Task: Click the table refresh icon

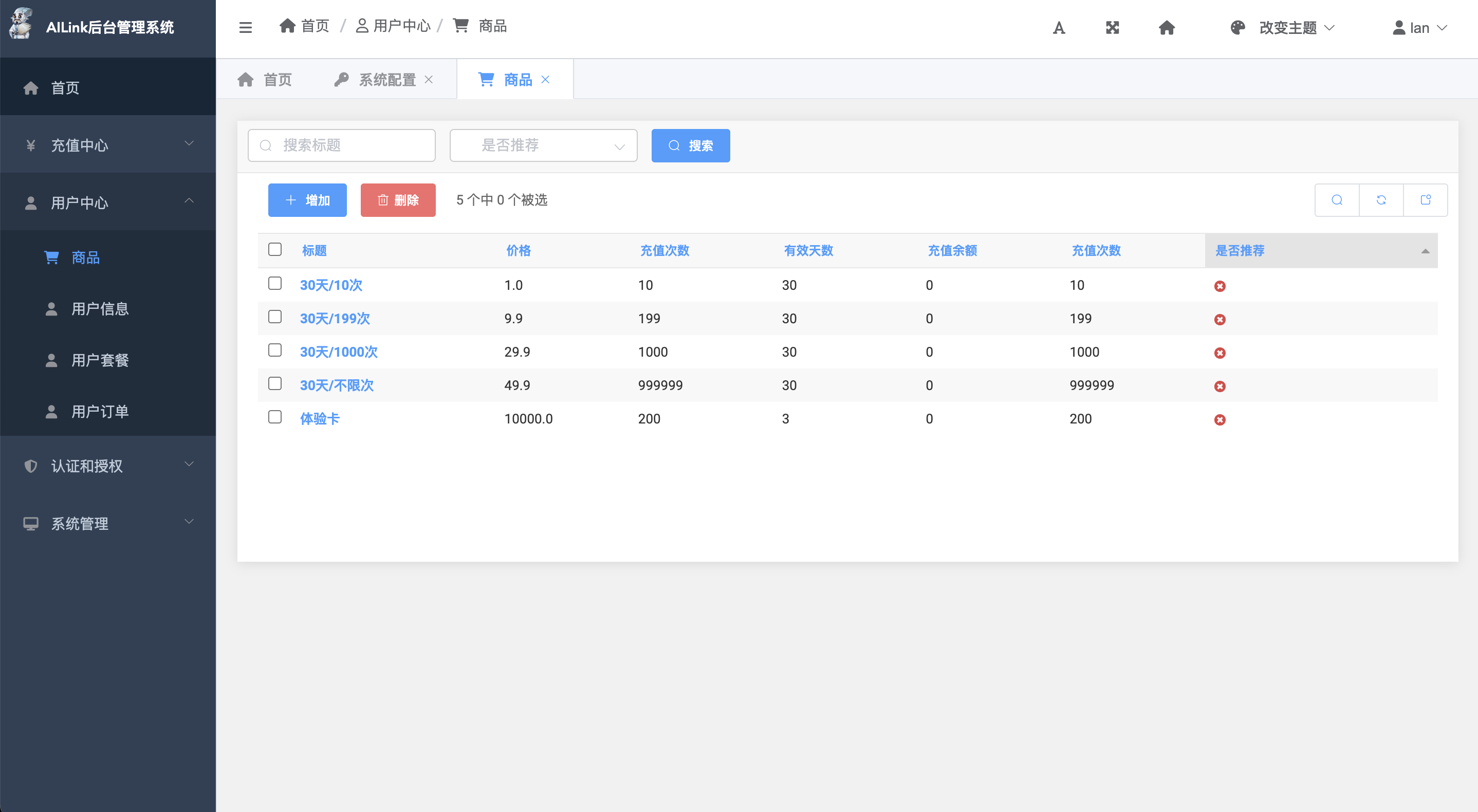Action: point(1381,200)
